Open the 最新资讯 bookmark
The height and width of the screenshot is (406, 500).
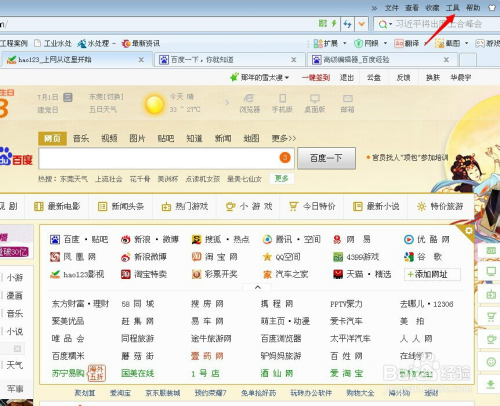tap(141, 43)
